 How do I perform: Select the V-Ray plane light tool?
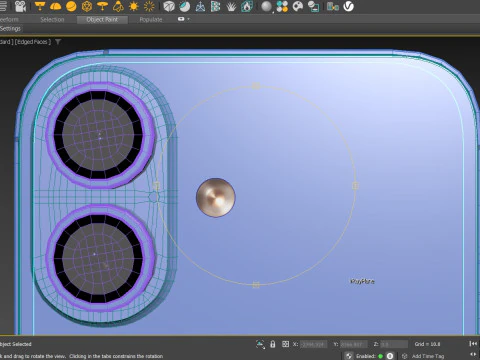(40, 6)
